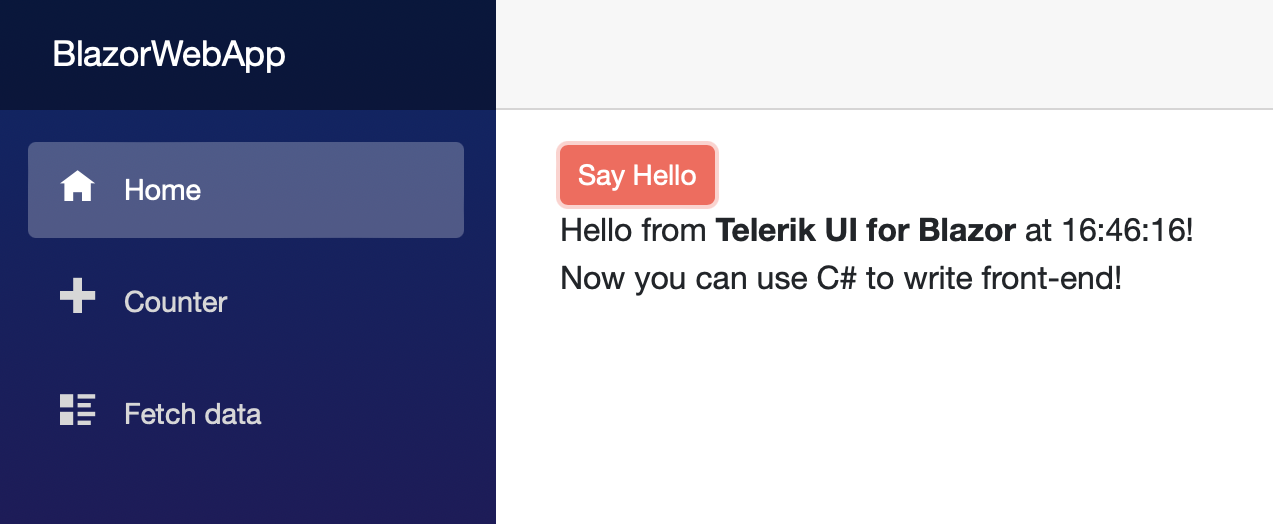This screenshot has width=1273, height=524.
Task: Click the word "at" before the timestamp
Action: tap(1038, 231)
